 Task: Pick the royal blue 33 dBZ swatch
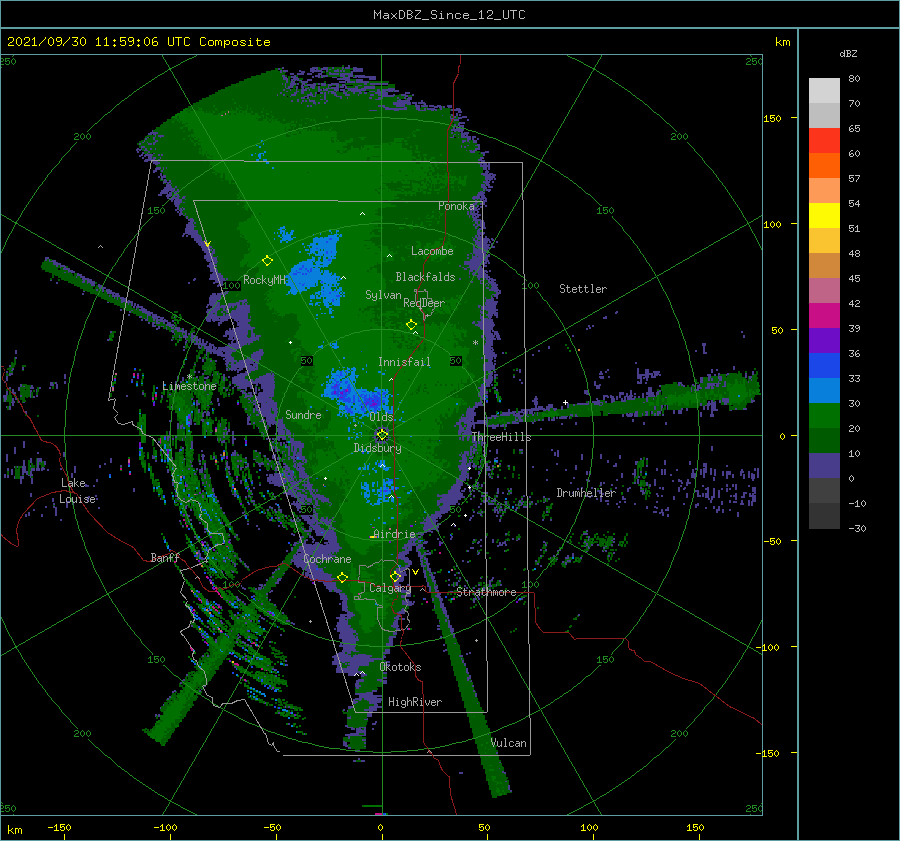pyautogui.click(x=824, y=365)
